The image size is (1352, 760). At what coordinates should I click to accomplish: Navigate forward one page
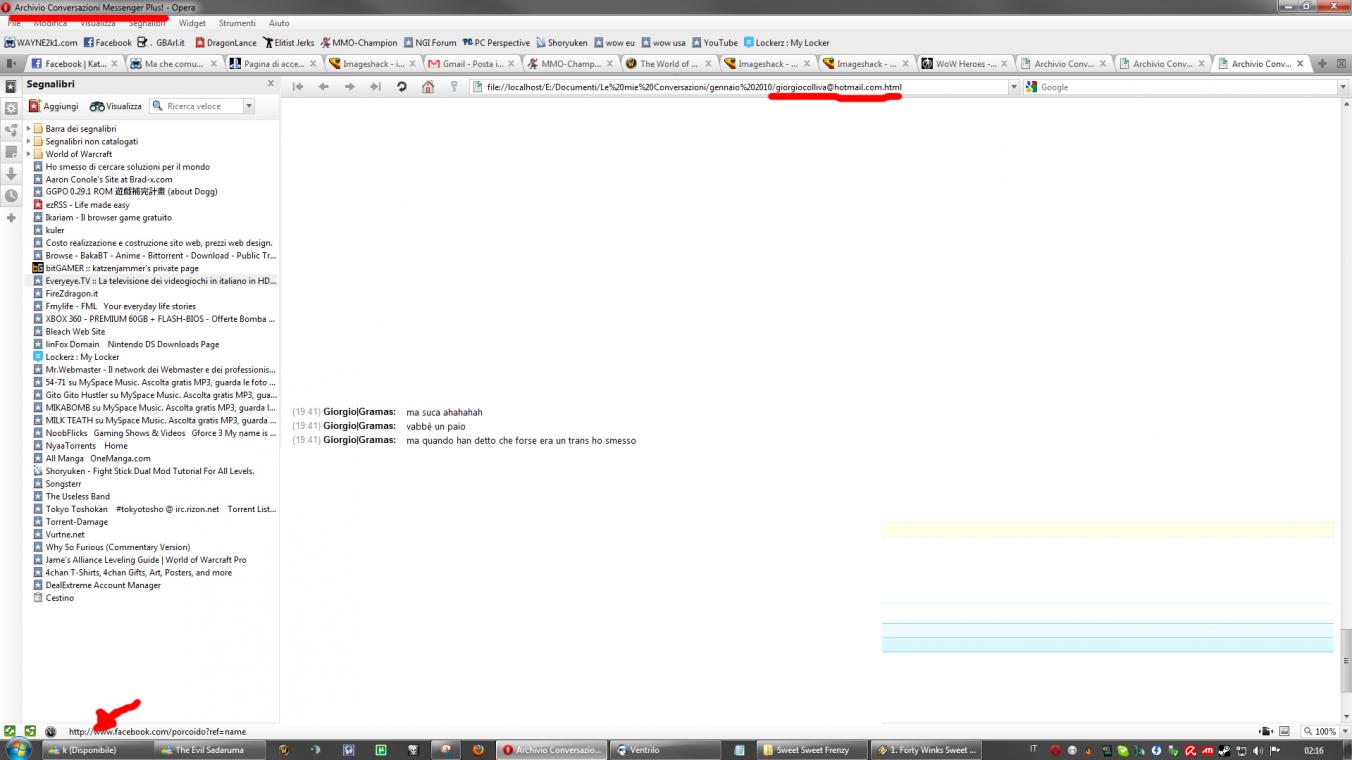click(x=350, y=87)
